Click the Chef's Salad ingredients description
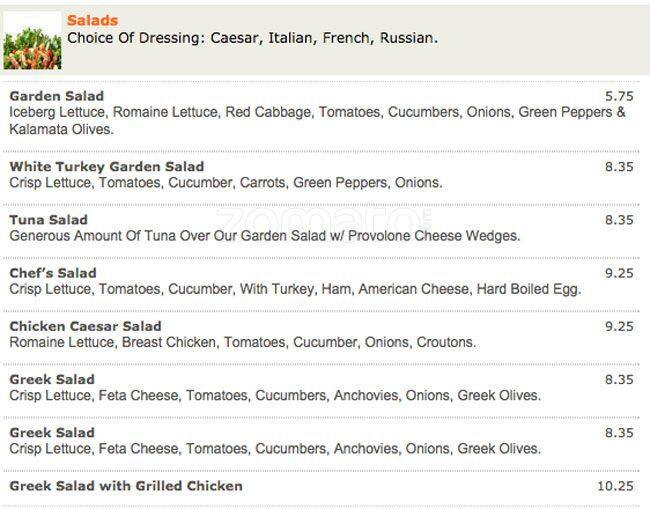Image resolution: width=650 pixels, height=509 pixels. [x=295, y=289]
